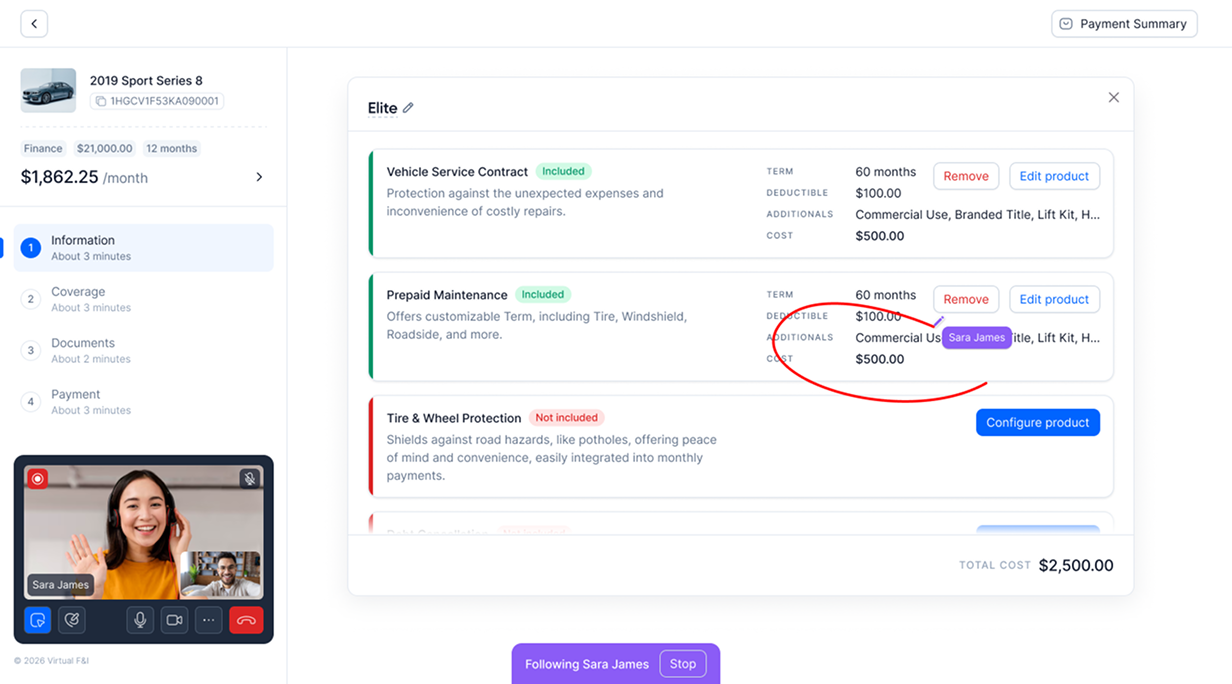Open more call options menu
1232x684 pixels.
[x=208, y=620]
